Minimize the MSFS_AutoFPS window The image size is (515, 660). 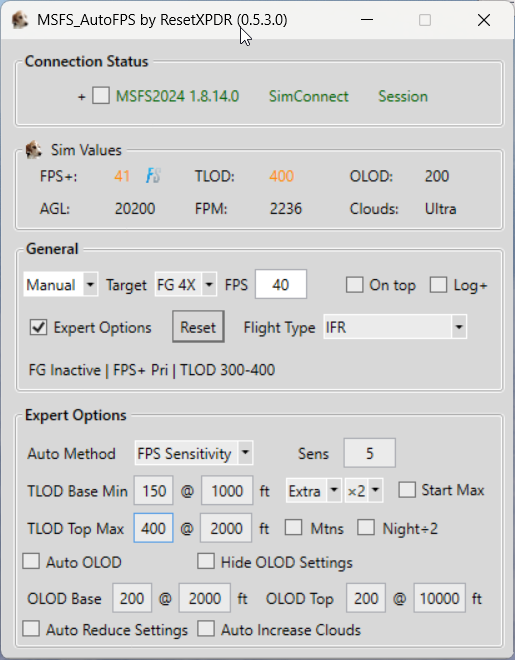click(x=367, y=20)
